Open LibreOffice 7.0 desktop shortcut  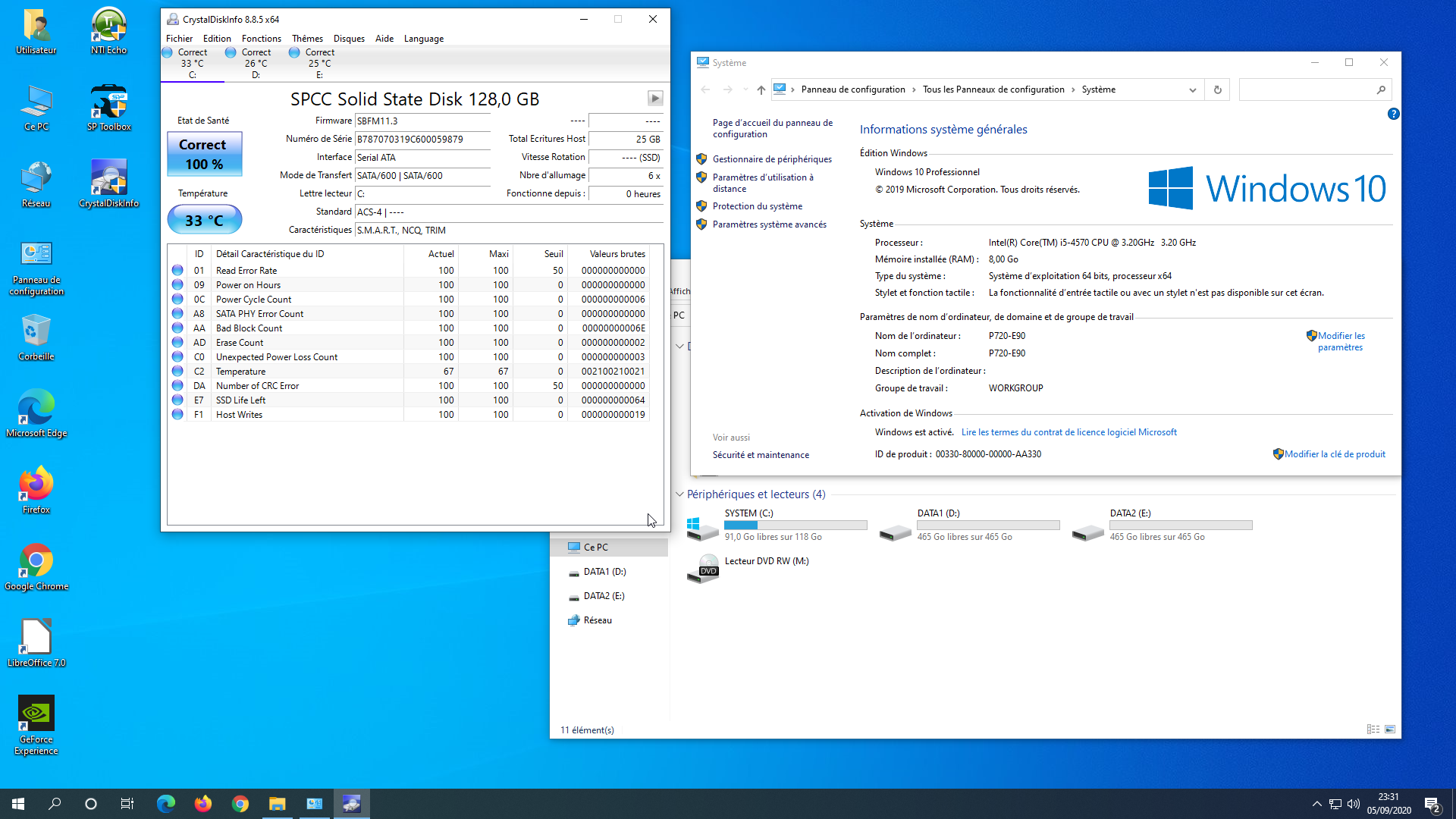pyautogui.click(x=36, y=644)
